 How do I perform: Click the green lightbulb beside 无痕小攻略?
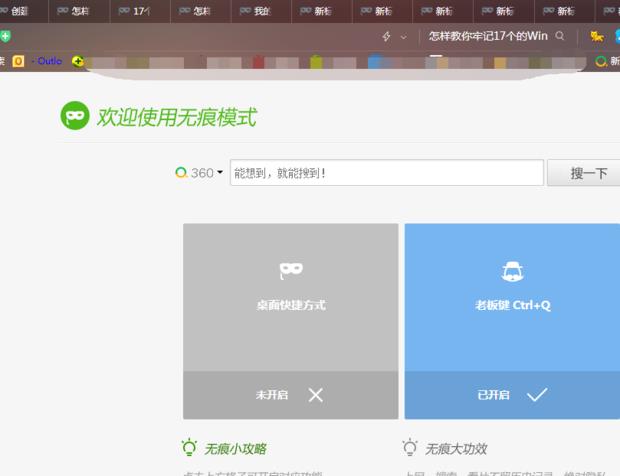point(189,448)
